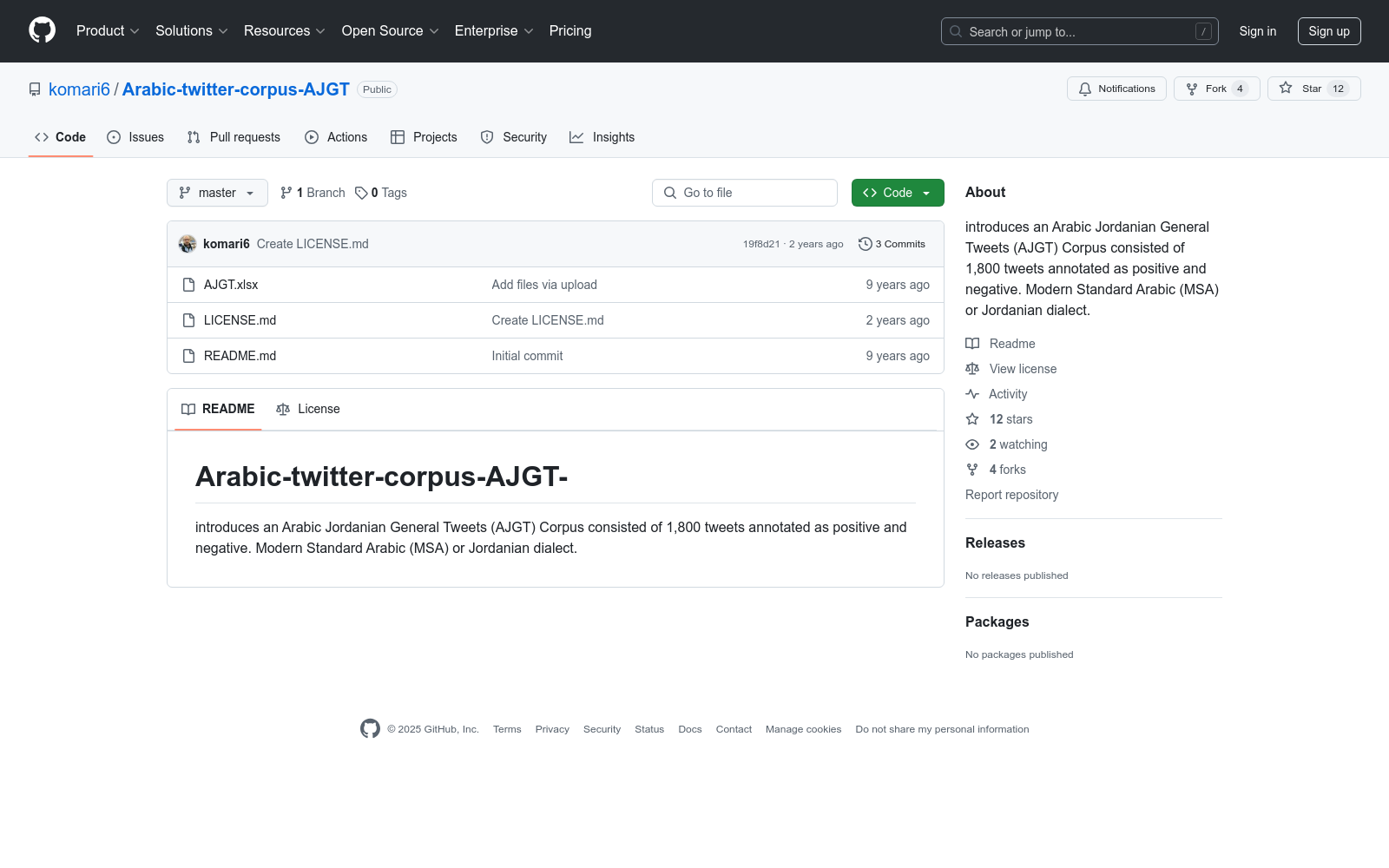Image resolution: width=1389 pixels, height=868 pixels.
Task: Click the bell icon in Notifications
Action: pos(1085,89)
